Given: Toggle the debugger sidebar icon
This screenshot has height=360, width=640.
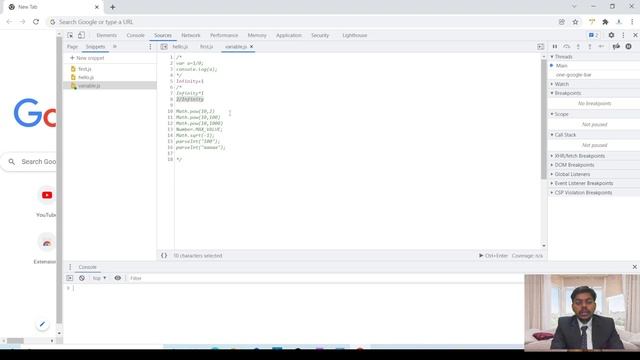Looking at the screenshot, I should pos(540,47).
